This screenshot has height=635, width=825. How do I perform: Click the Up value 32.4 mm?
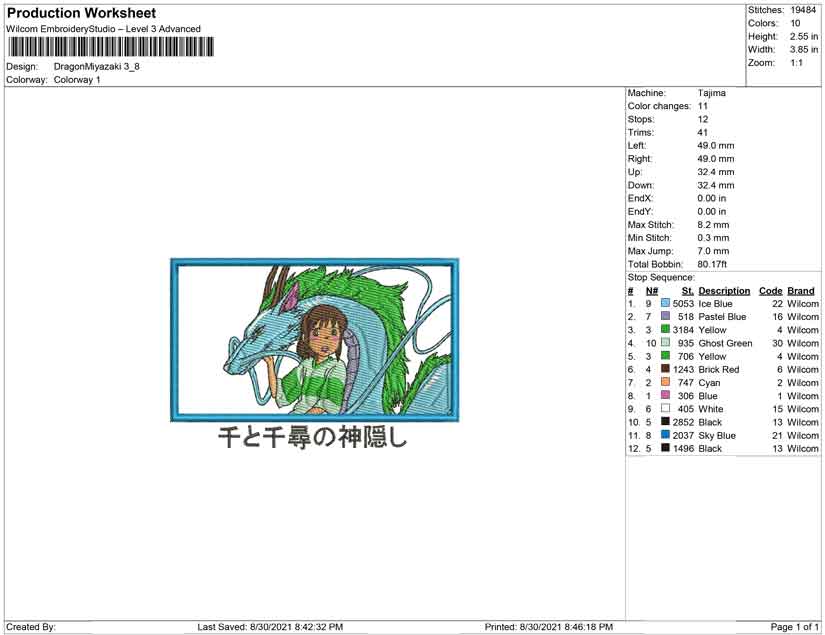[716, 172]
